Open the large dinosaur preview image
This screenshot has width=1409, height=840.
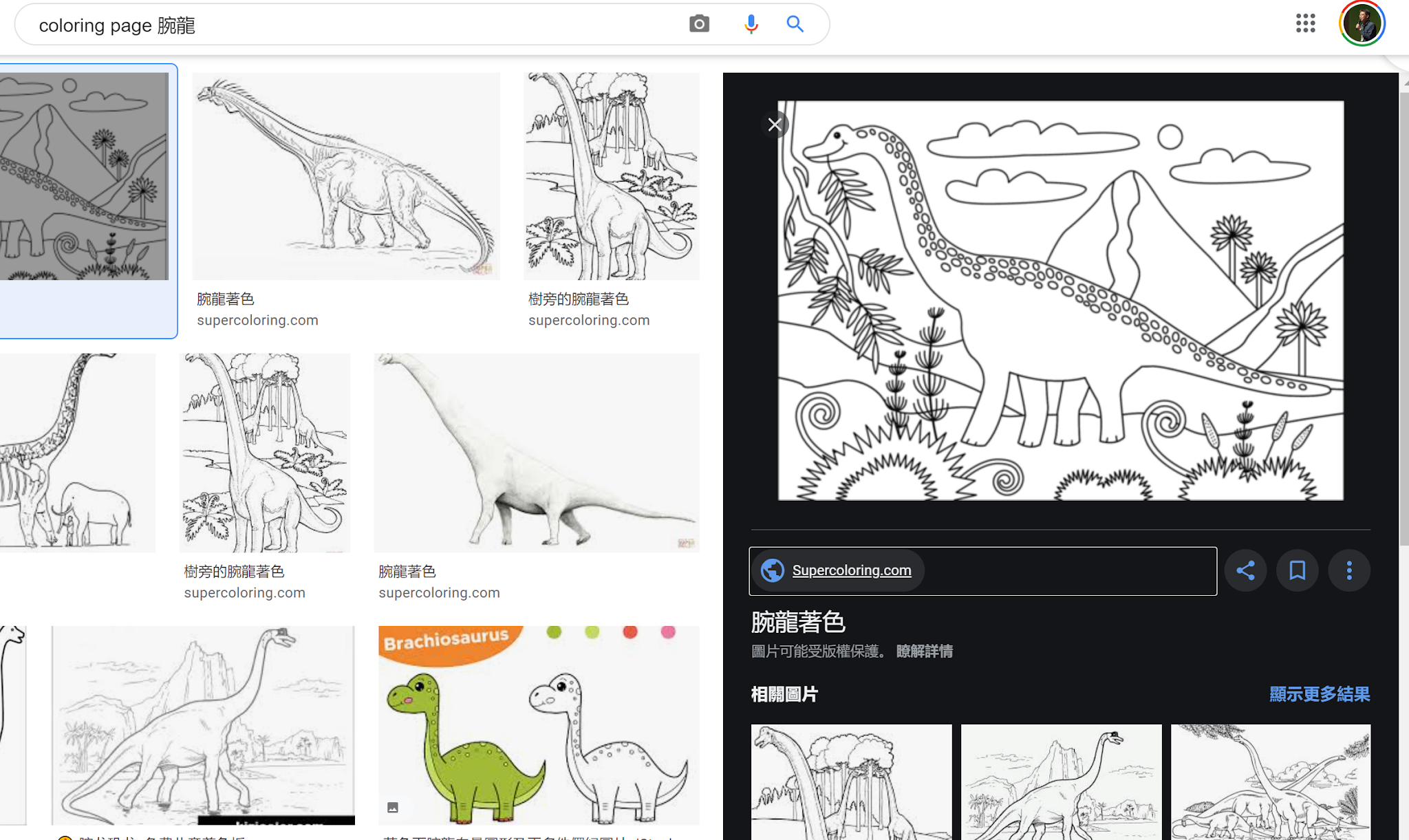click(1060, 301)
